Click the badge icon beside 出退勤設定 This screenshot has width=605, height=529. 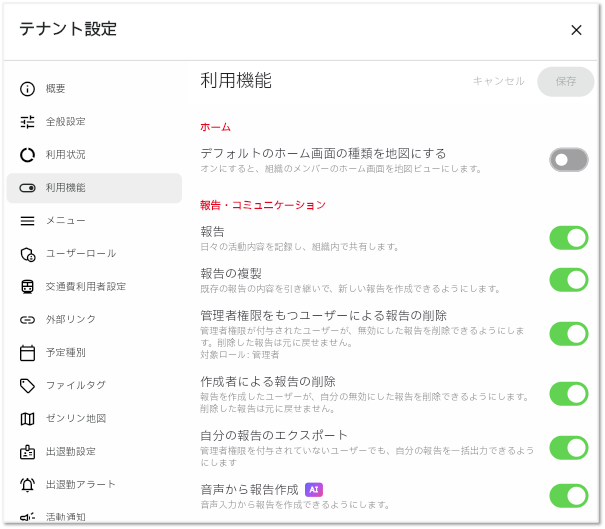pyautogui.click(x=27, y=452)
